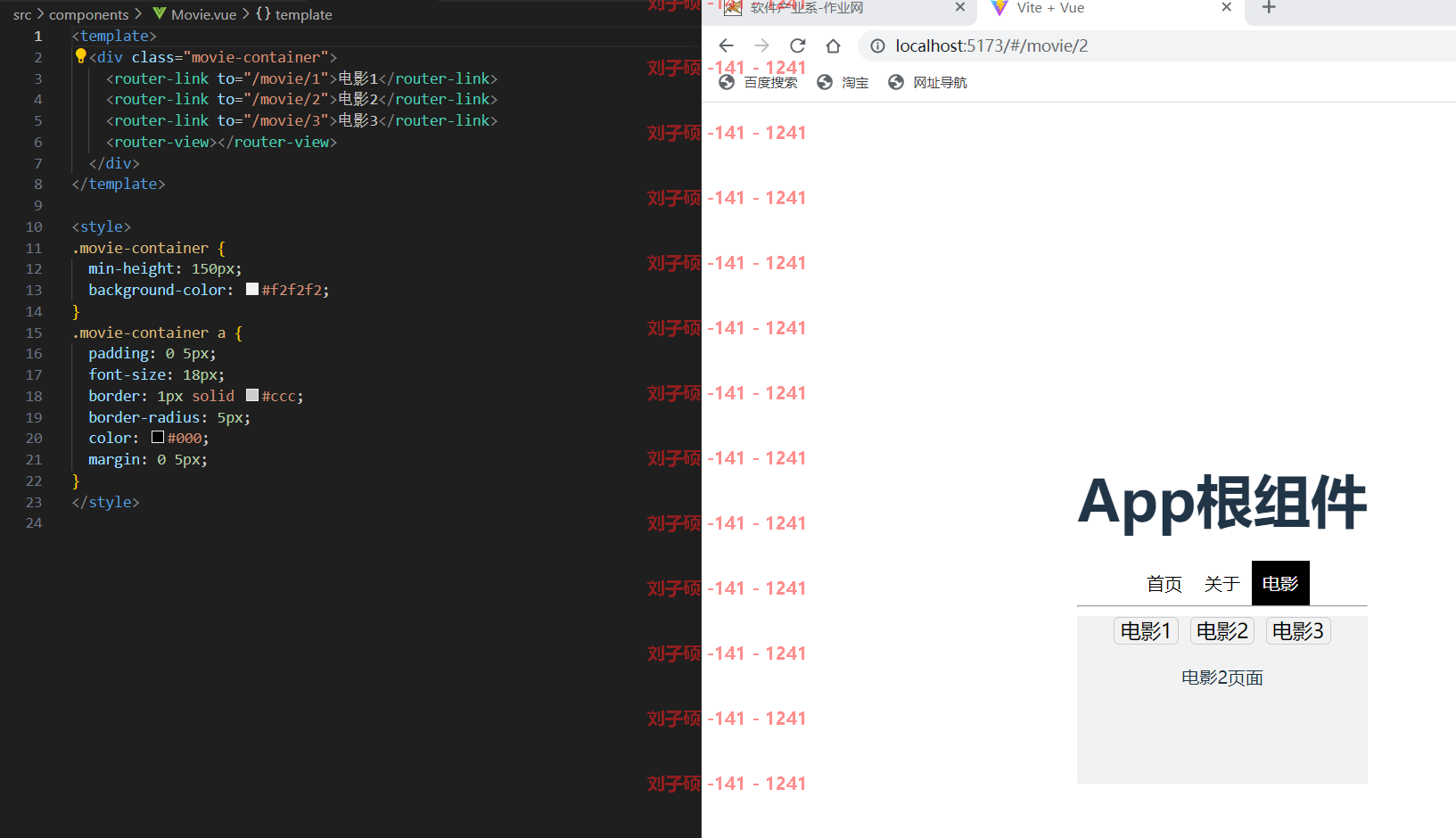Screen dimensions: 1456x838
Task: Click the "/movie/1" string in the code
Action: coord(286,78)
